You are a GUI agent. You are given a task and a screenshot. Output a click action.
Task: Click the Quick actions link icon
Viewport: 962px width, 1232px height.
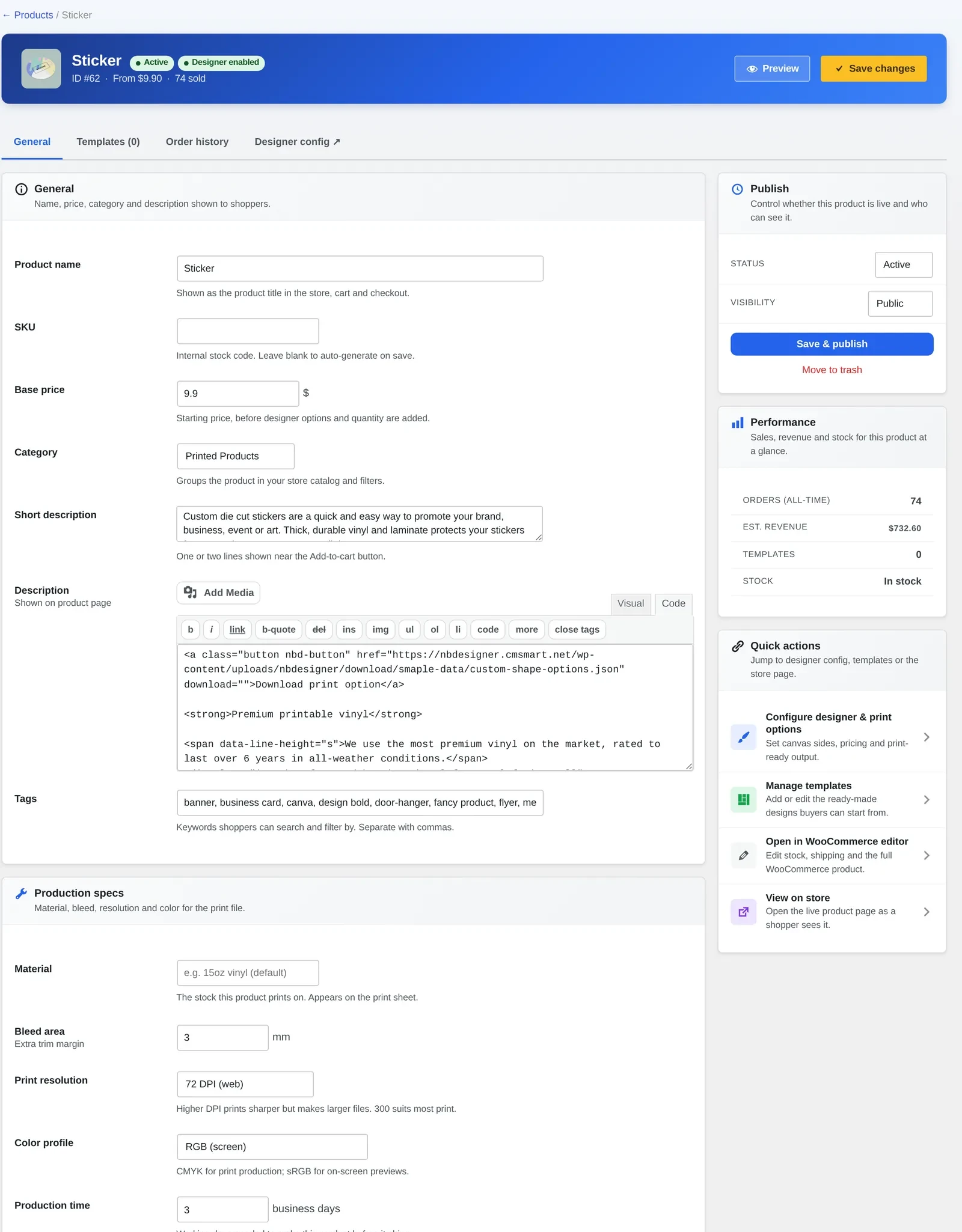click(737, 646)
